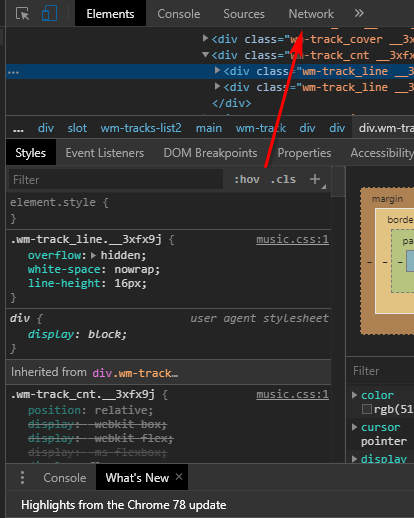Click the Styles Filter input field

tap(116, 180)
